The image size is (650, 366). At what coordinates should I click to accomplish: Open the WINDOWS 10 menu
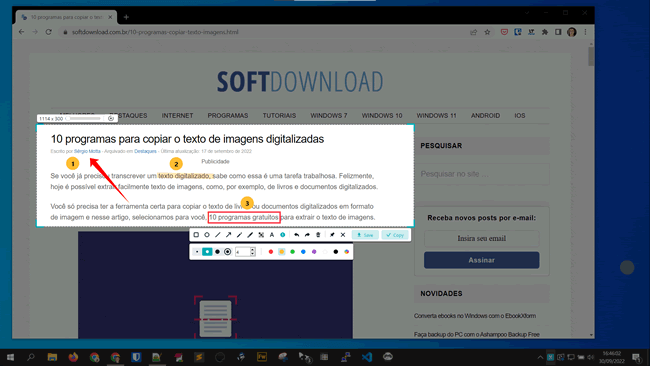382,116
